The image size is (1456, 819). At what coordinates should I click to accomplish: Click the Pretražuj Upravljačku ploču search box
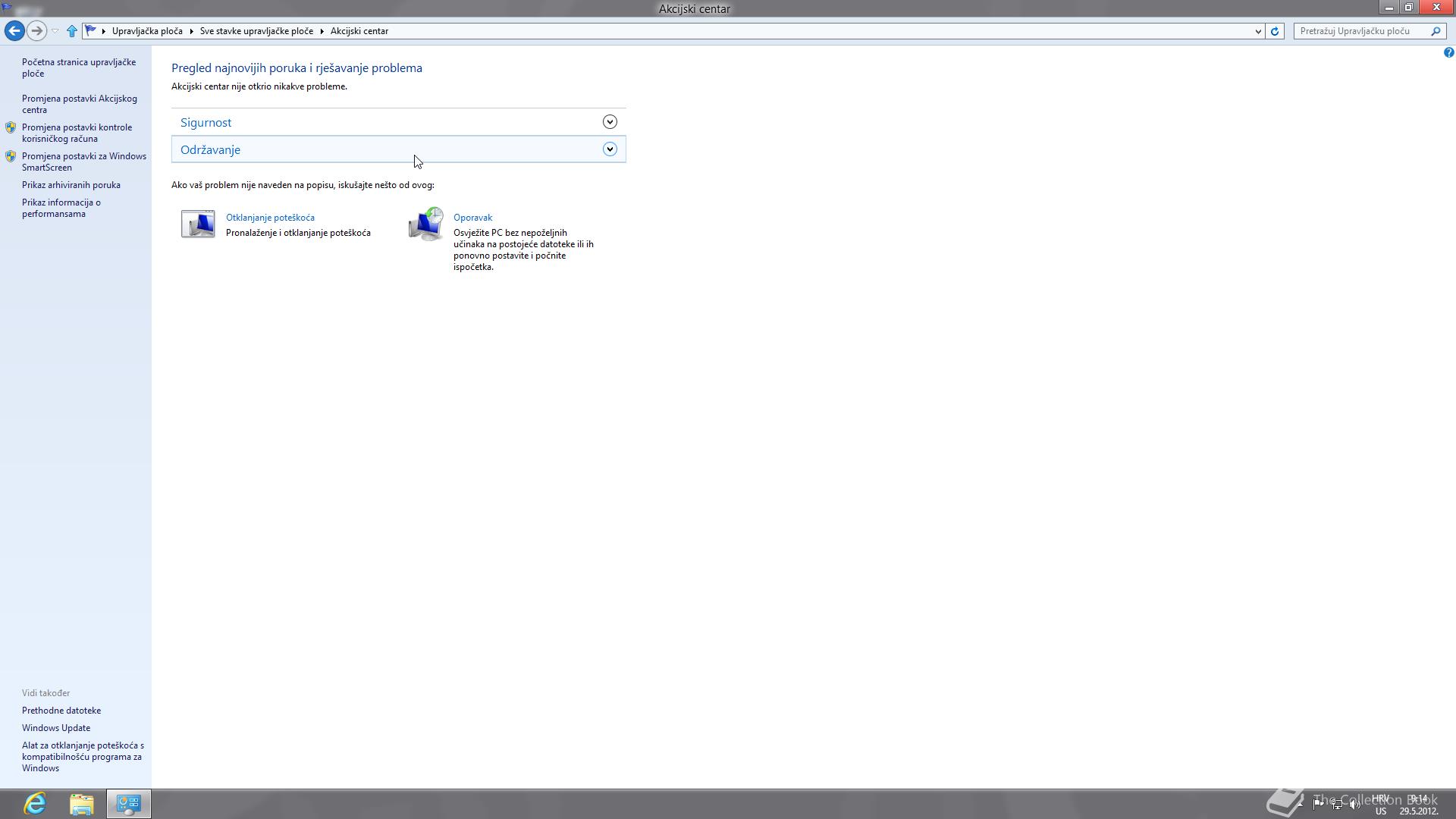coord(1361,31)
